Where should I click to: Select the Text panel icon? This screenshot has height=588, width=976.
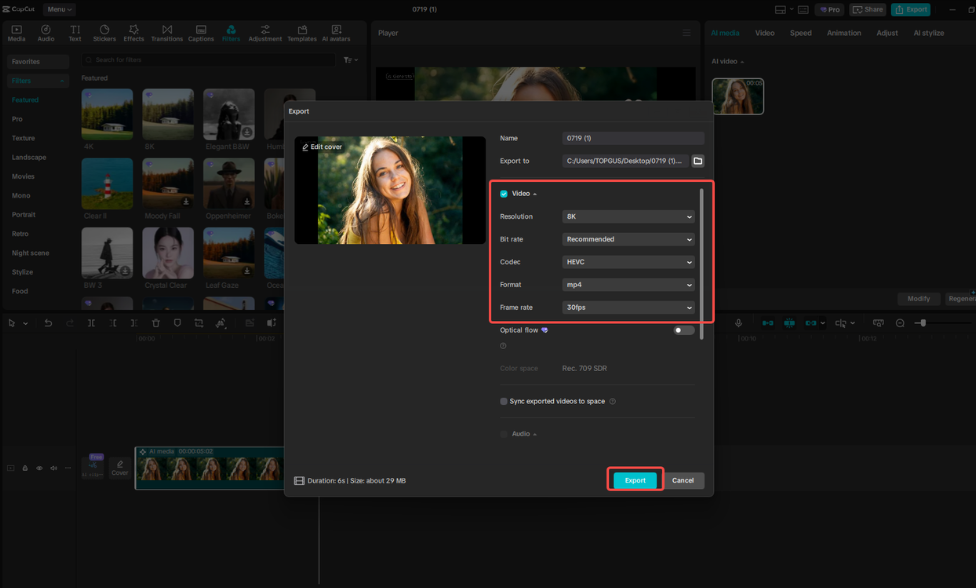coord(74,33)
